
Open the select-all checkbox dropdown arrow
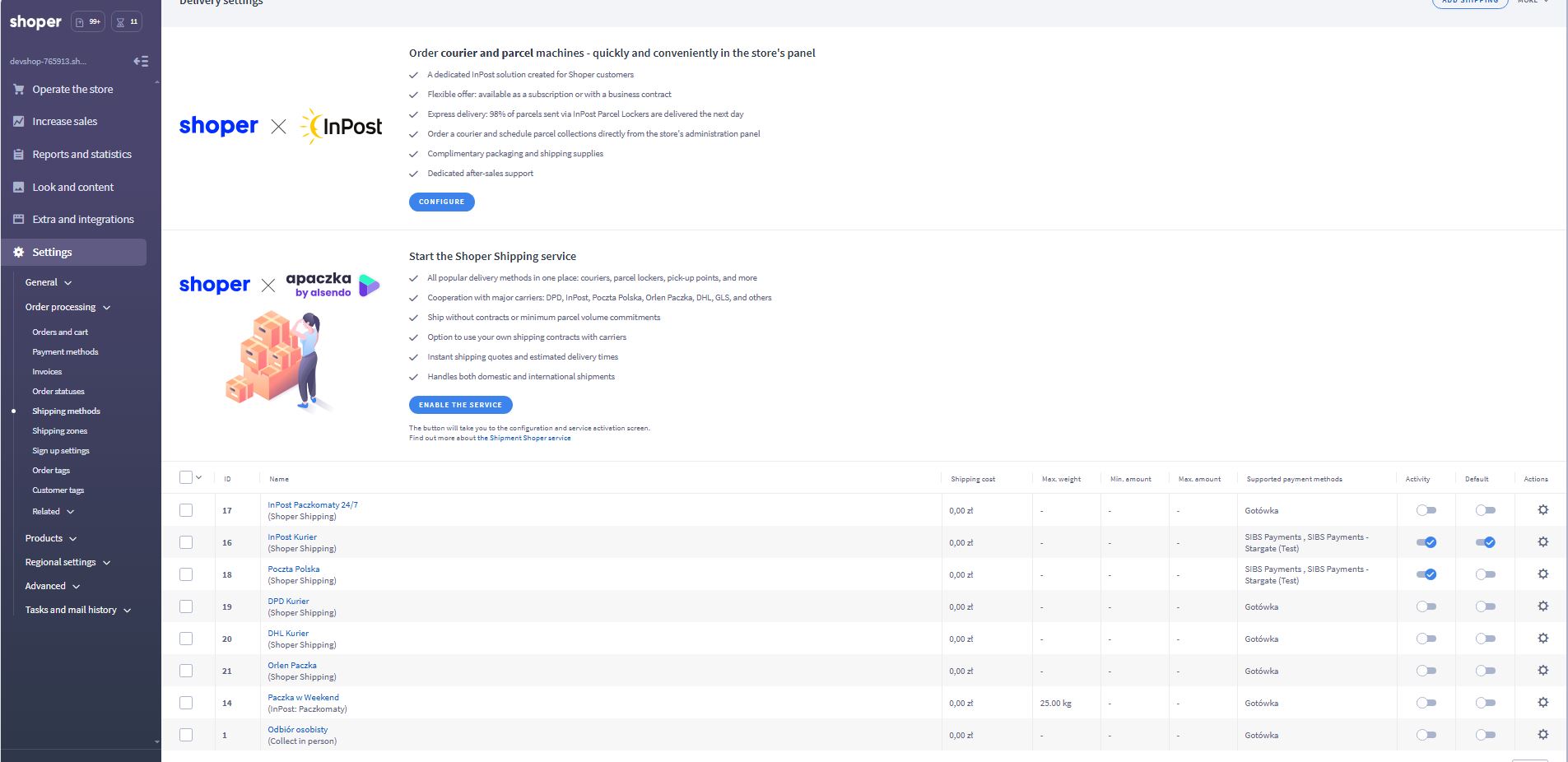pos(198,477)
